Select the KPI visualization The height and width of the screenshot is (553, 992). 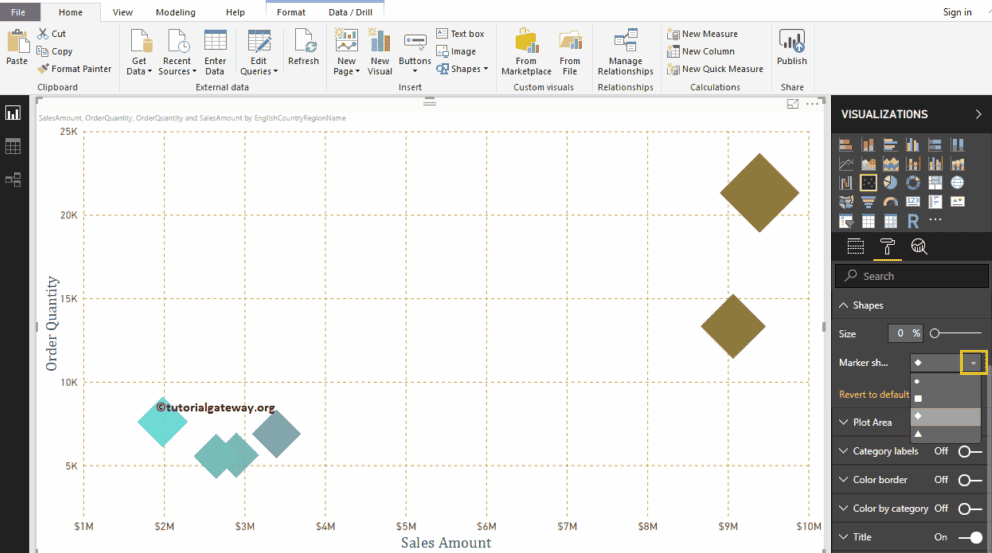(x=957, y=202)
